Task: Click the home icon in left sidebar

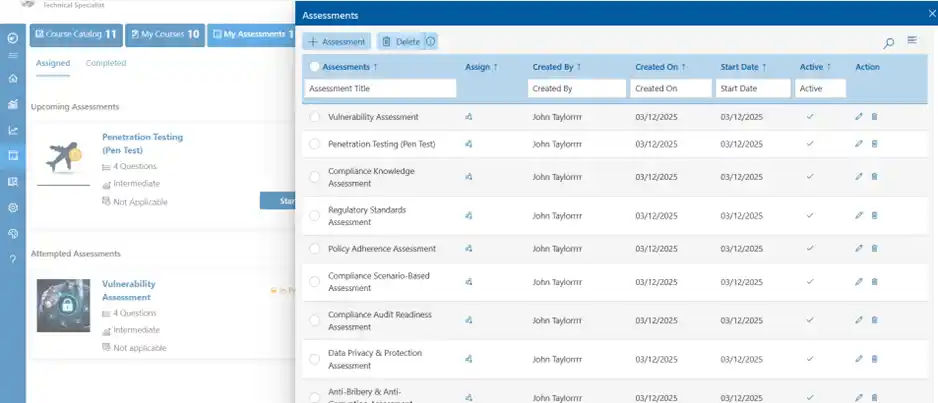Action: tap(13, 78)
